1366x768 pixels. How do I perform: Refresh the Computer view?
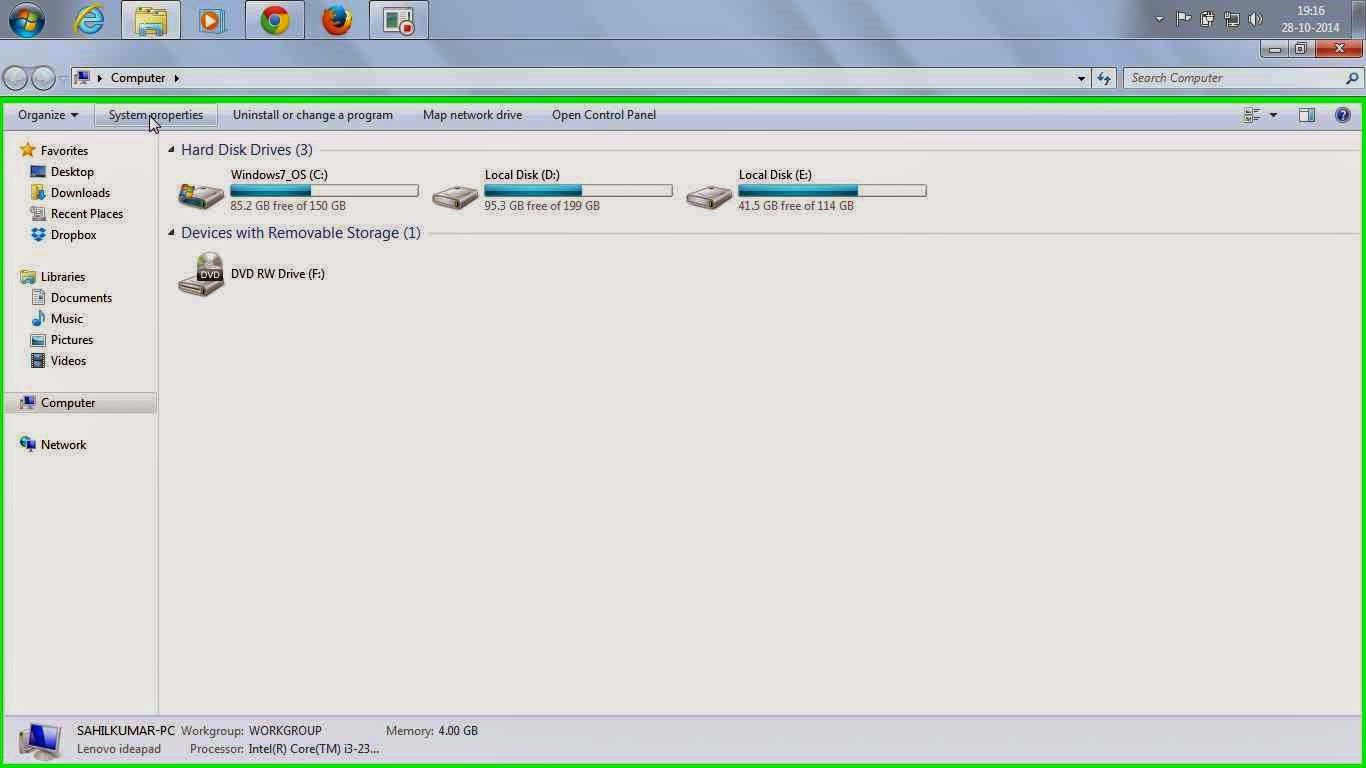coord(1104,77)
